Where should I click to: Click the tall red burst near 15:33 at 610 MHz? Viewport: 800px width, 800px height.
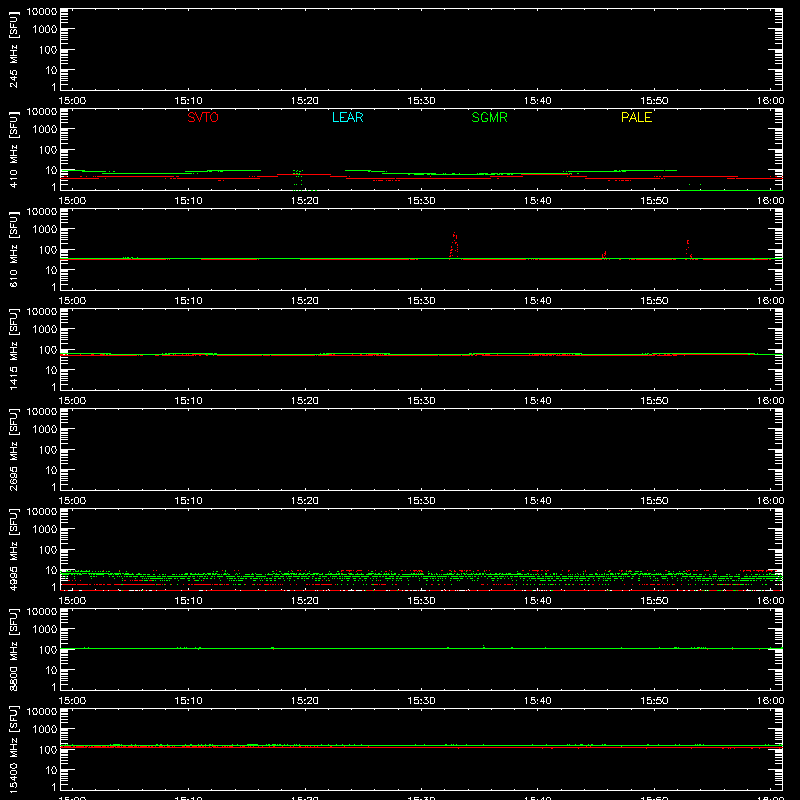tap(454, 245)
